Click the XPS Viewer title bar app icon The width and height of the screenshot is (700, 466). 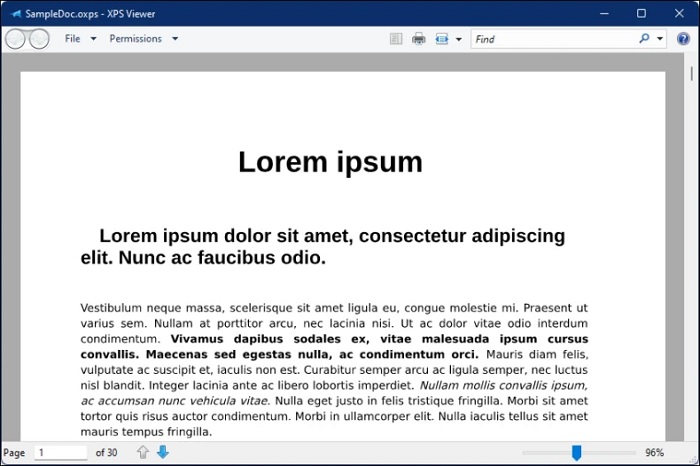[x=15, y=14]
